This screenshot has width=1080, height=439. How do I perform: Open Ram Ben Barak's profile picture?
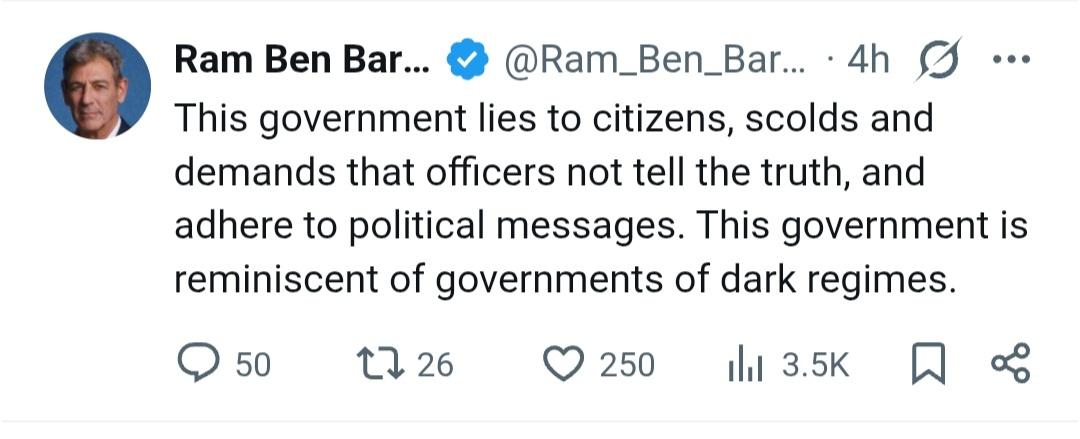[x=97, y=86]
